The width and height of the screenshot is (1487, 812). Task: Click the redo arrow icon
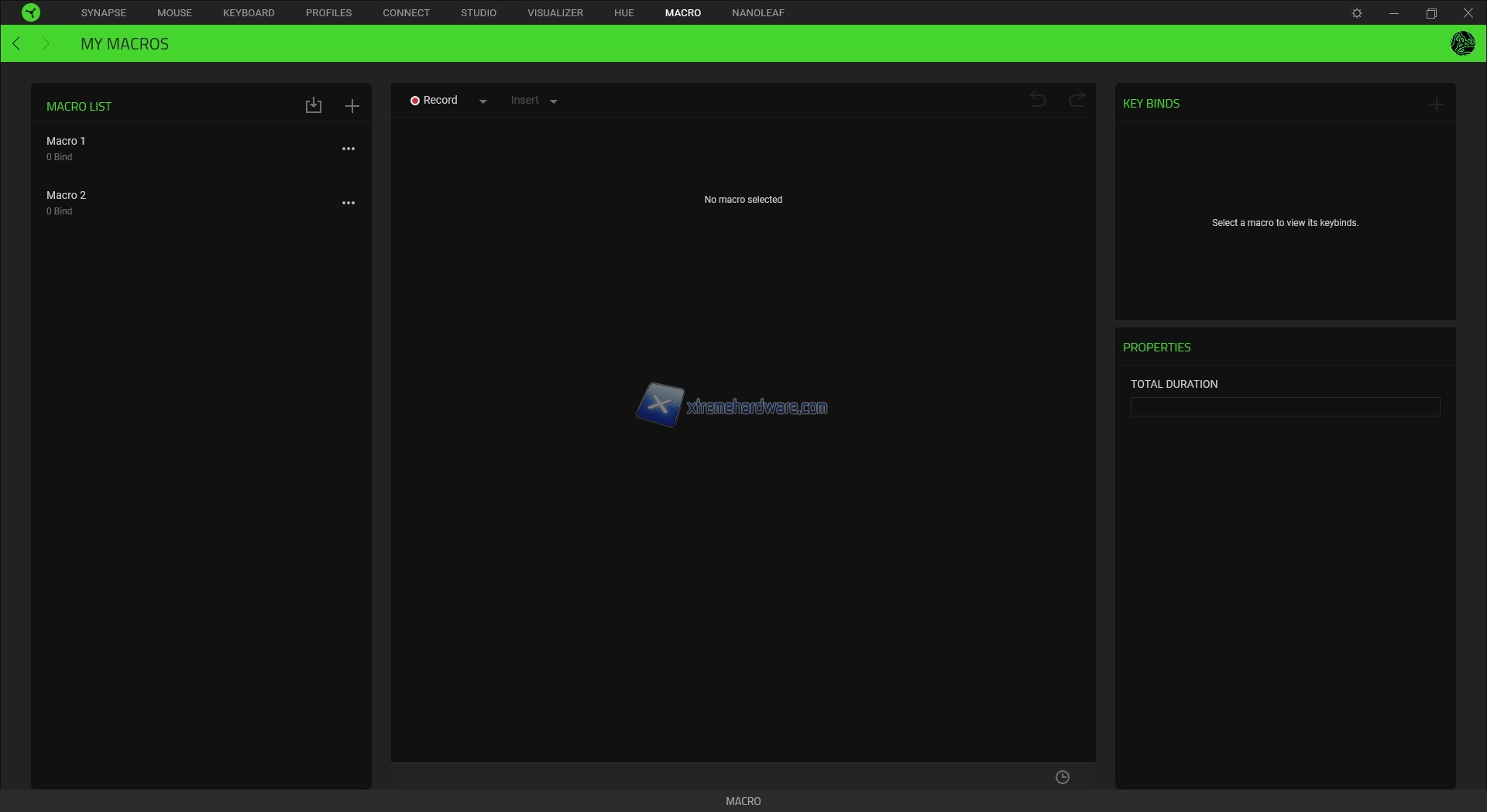tap(1077, 99)
